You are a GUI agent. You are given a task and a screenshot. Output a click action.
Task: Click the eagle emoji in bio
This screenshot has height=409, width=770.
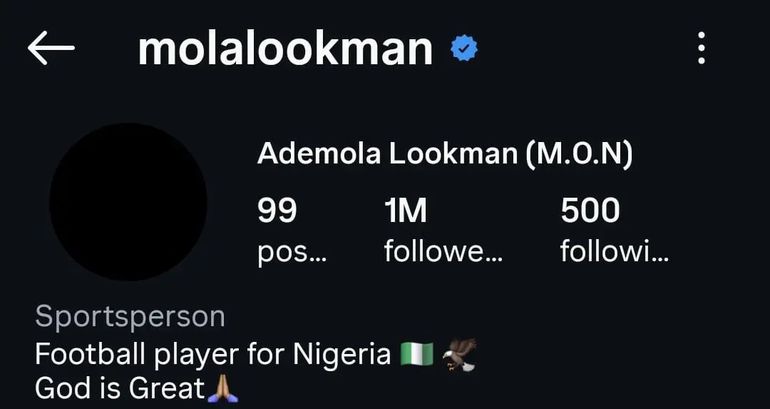(x=460, y=354)
